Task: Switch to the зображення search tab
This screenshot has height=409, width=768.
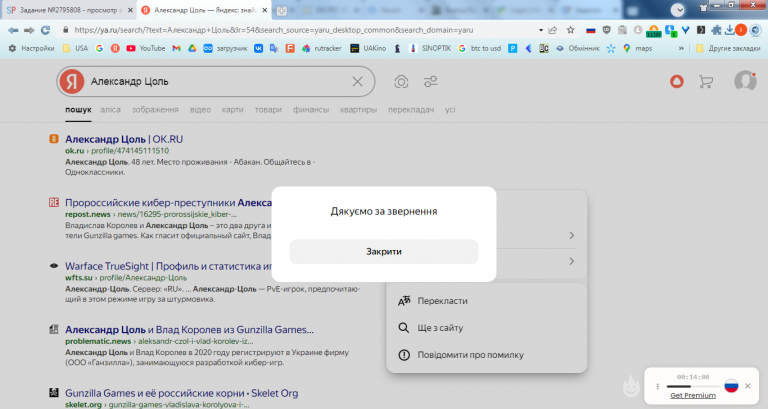Action: coord(155,110)
